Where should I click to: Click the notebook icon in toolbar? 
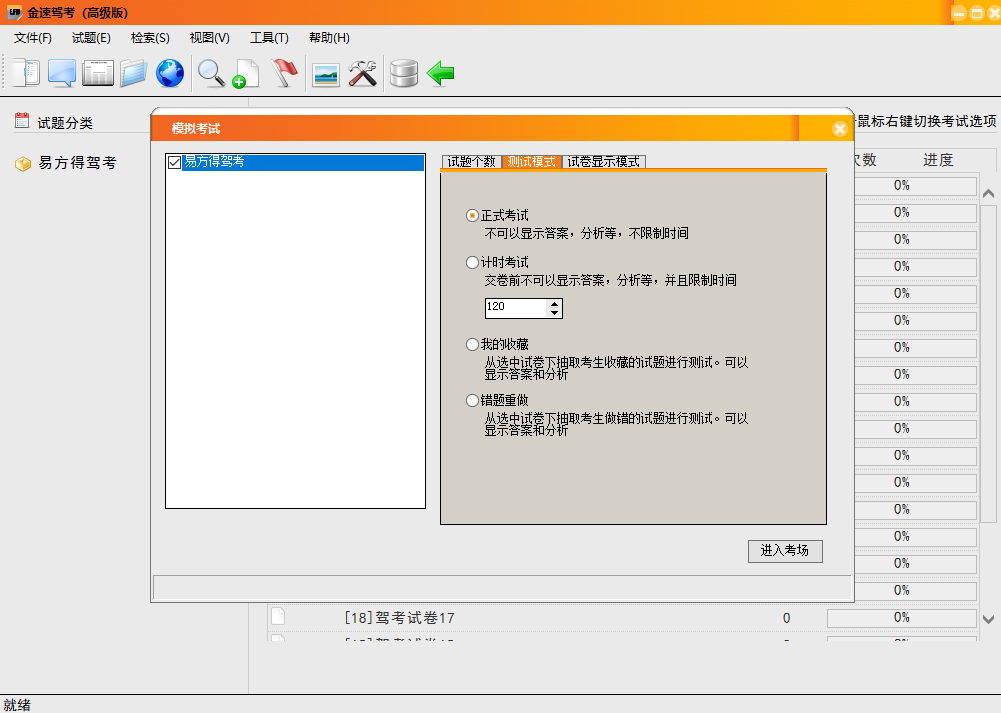click(26, 73)
